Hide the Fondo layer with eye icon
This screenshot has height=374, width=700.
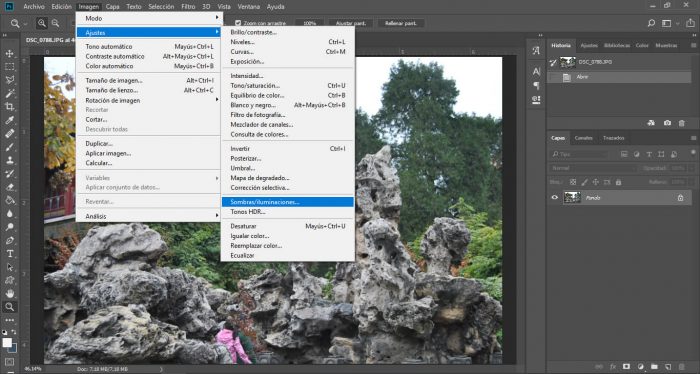point(554,198)
